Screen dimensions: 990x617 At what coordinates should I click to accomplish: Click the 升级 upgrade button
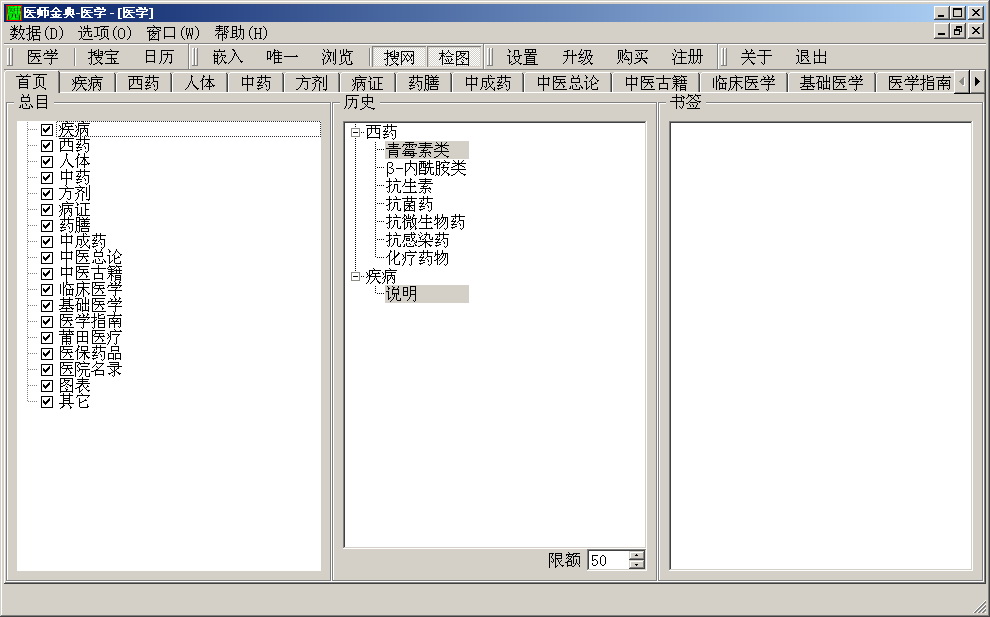coord(578,57)
